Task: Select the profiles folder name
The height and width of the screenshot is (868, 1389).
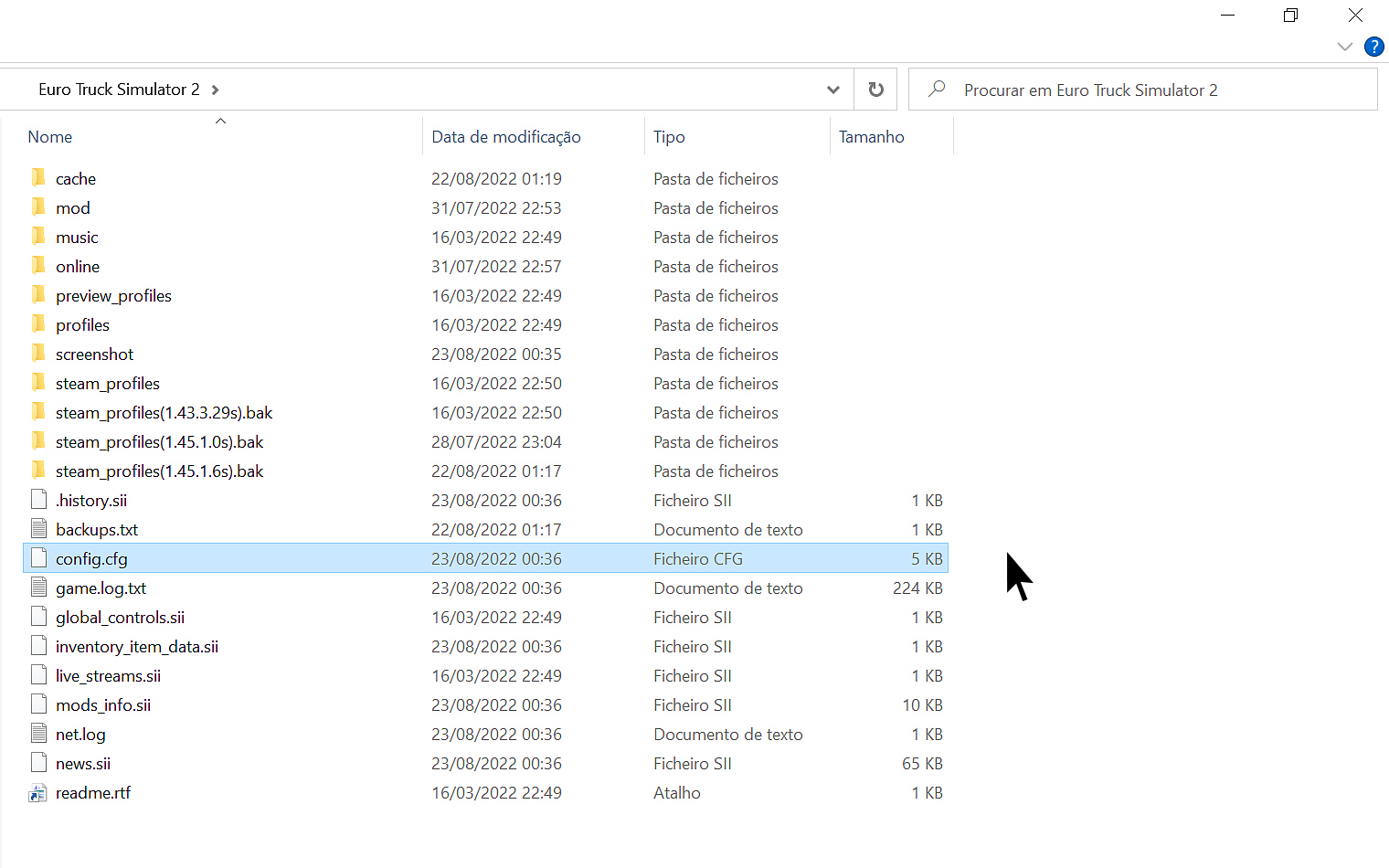Action: tap(82, 325)
